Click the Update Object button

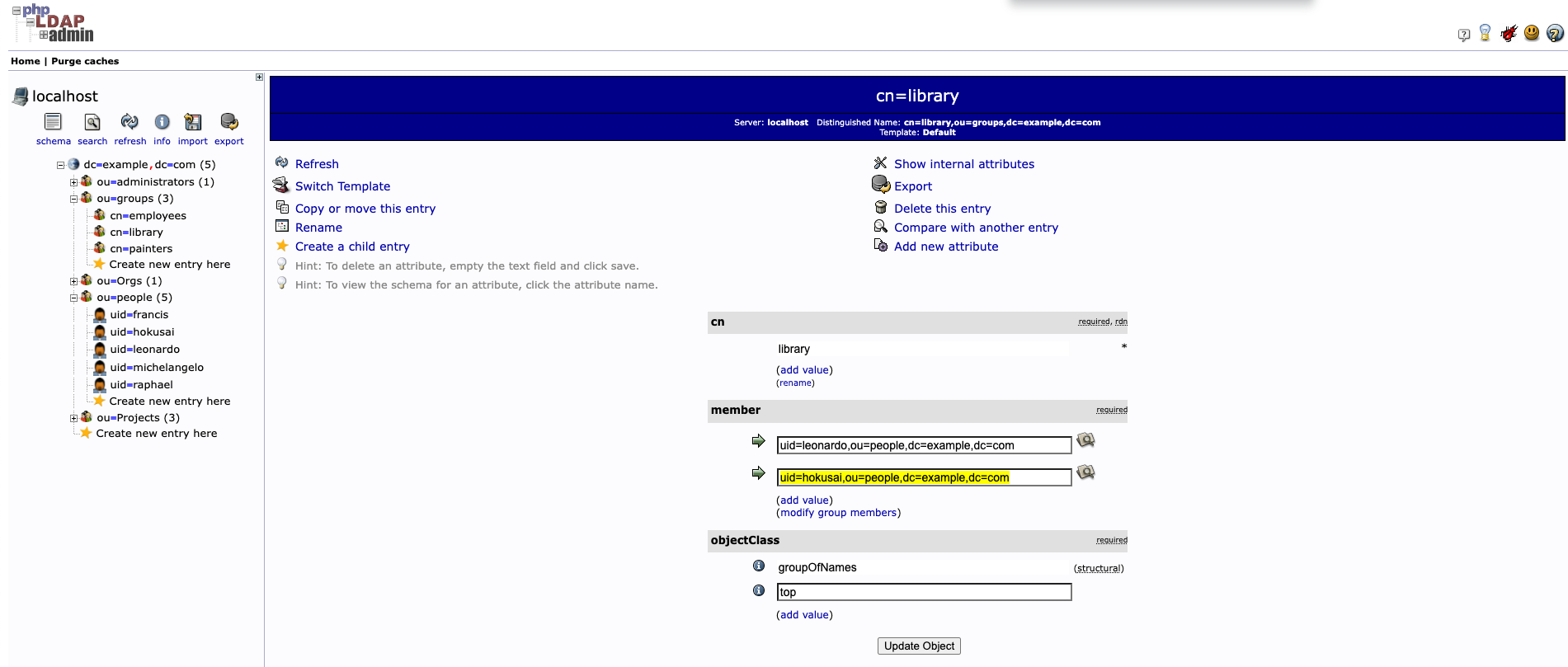(x=919, y=646)
